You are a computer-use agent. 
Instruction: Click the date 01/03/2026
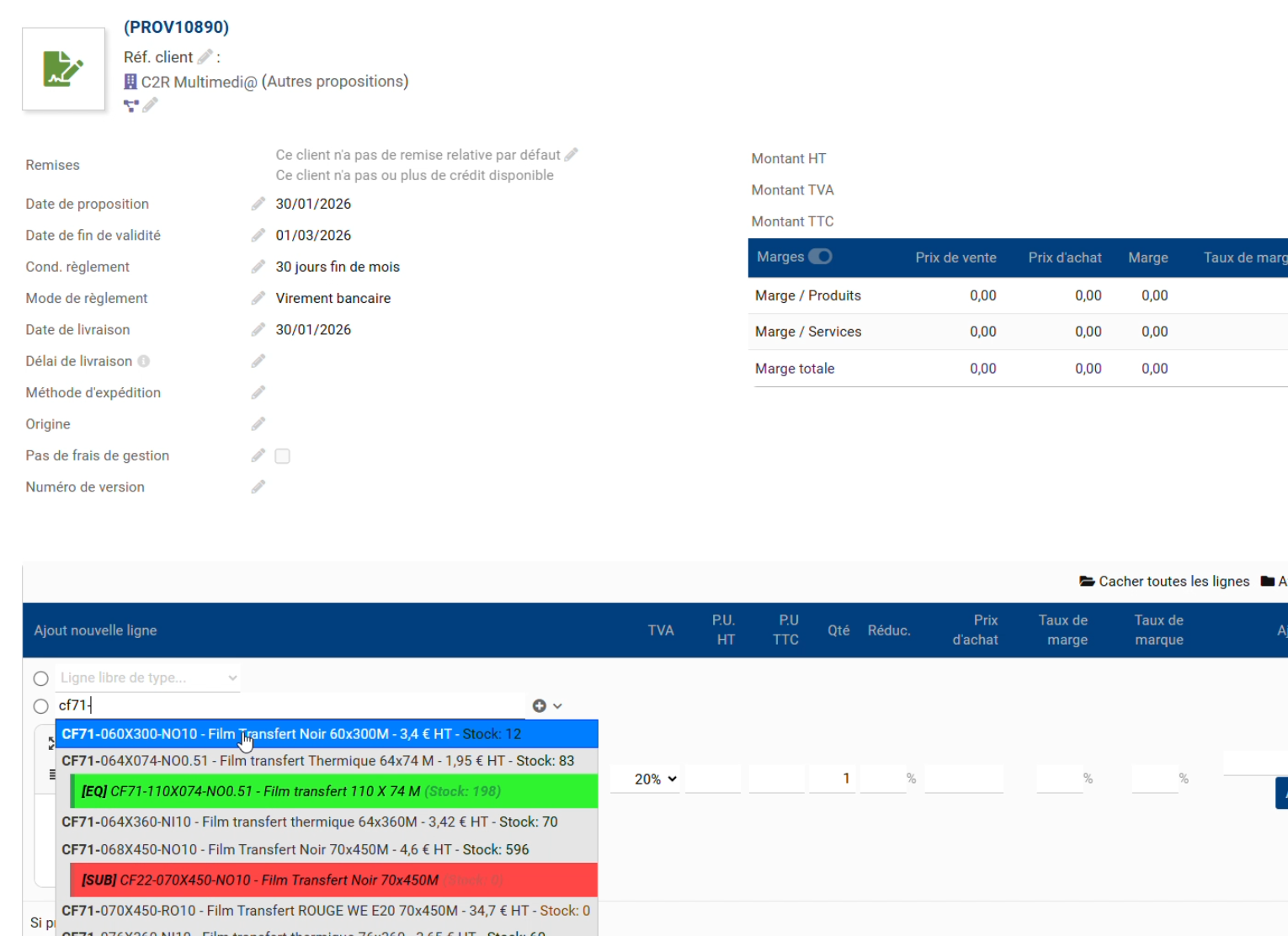[x=313, y=235]
